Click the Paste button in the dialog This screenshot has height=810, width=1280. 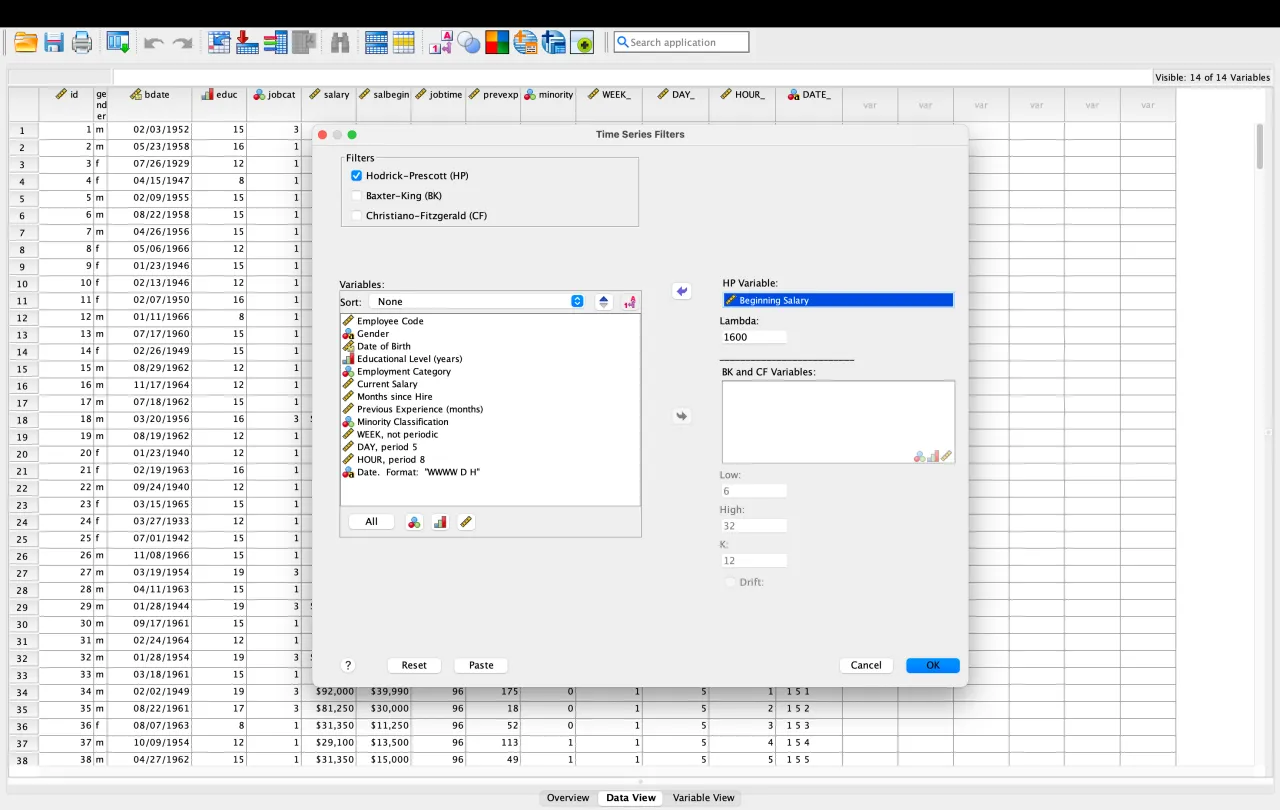(481, 665)
